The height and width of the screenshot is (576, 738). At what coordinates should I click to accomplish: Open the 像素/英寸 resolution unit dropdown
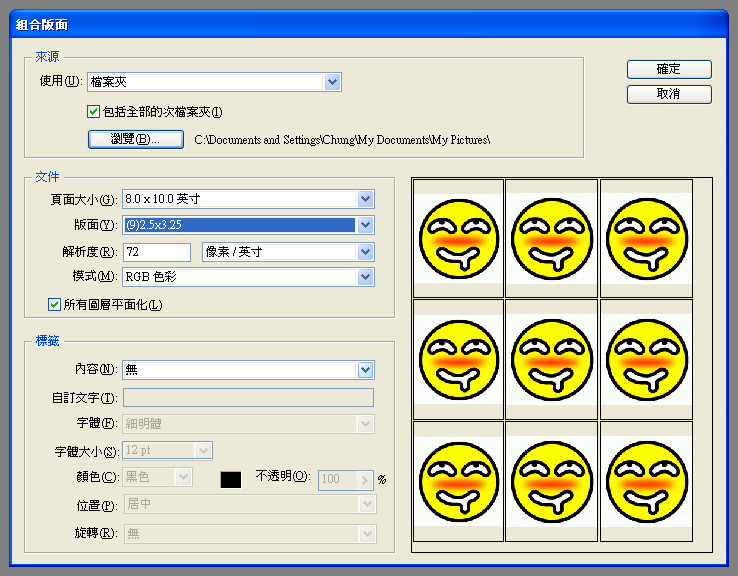(365, 251)
